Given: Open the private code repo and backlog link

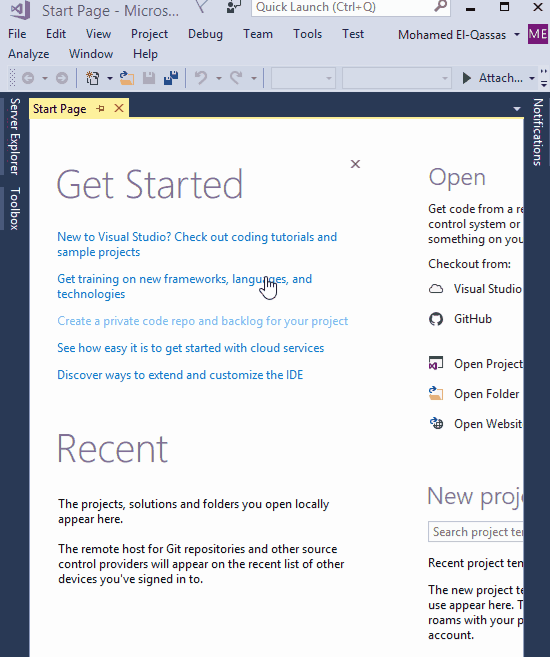Looking at the screenshot, I should coord(203,321).
